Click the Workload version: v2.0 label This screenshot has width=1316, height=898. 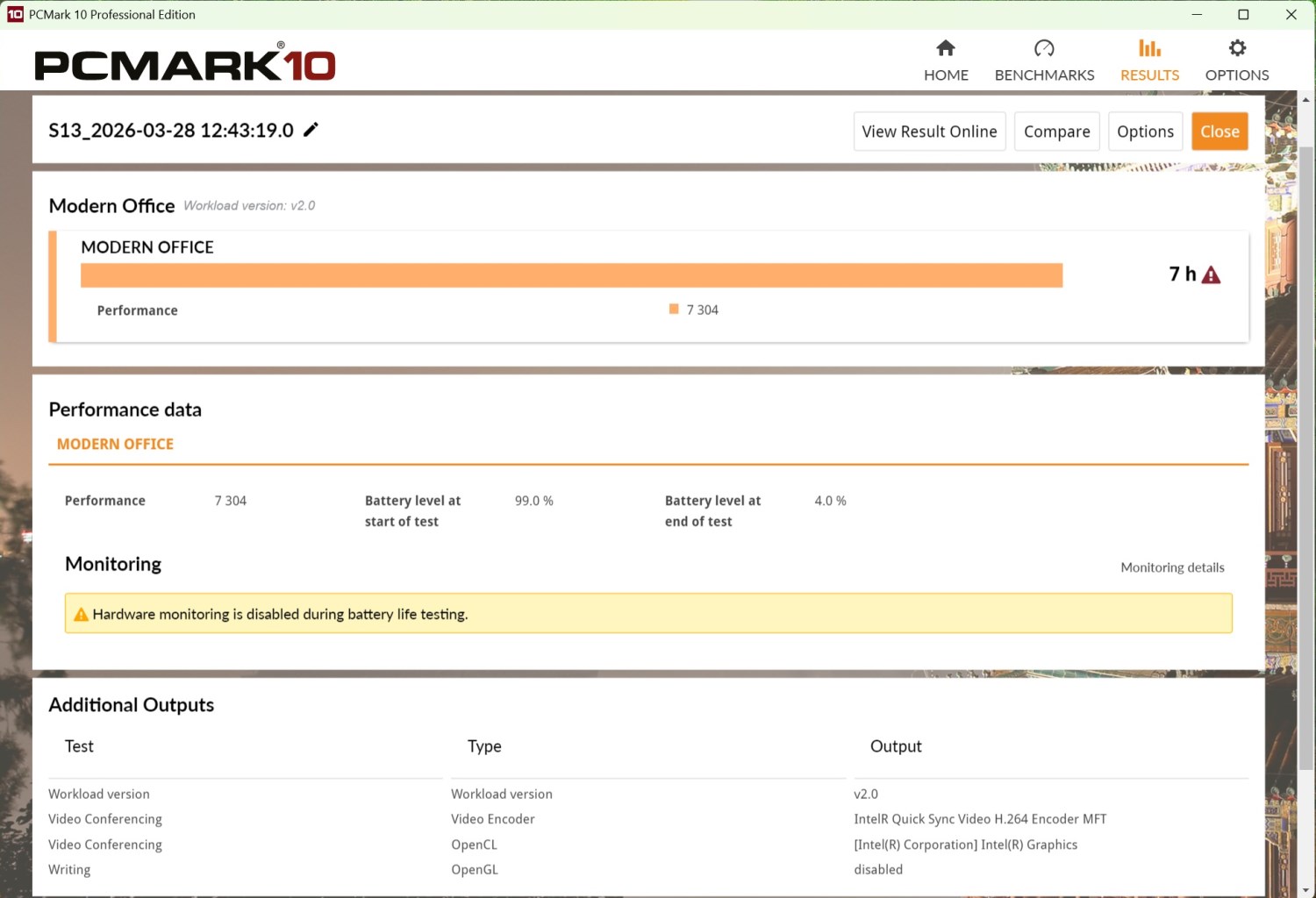pyautogui.click(x=249, y=206)
